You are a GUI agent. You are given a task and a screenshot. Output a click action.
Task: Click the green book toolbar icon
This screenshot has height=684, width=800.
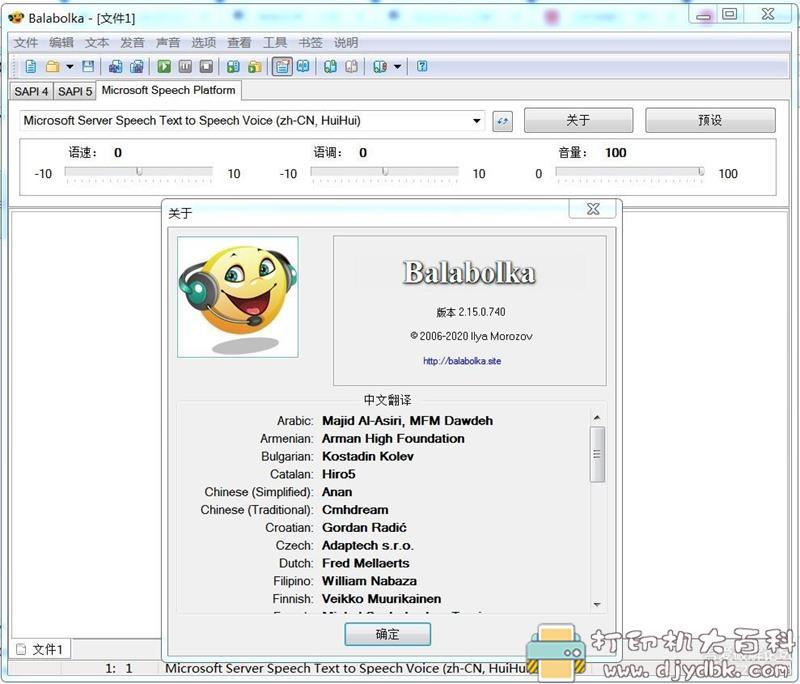coord(330,66)
